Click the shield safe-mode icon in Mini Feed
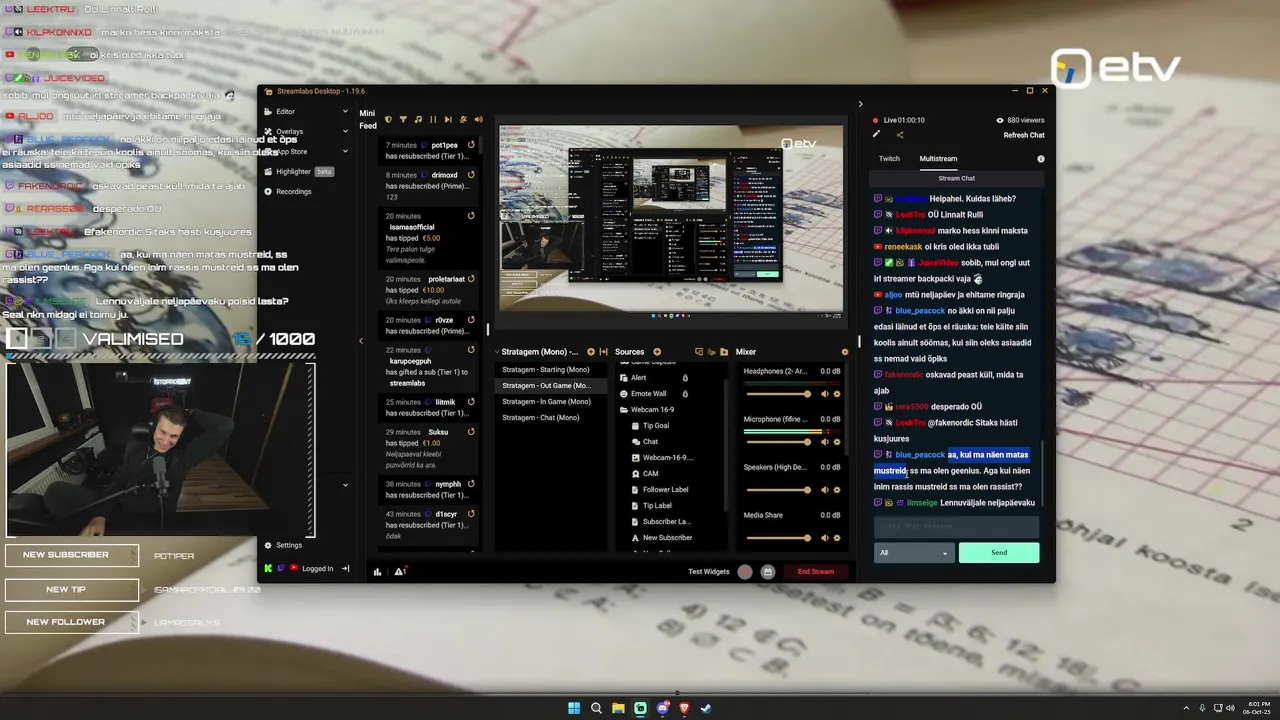 point(388,119)
